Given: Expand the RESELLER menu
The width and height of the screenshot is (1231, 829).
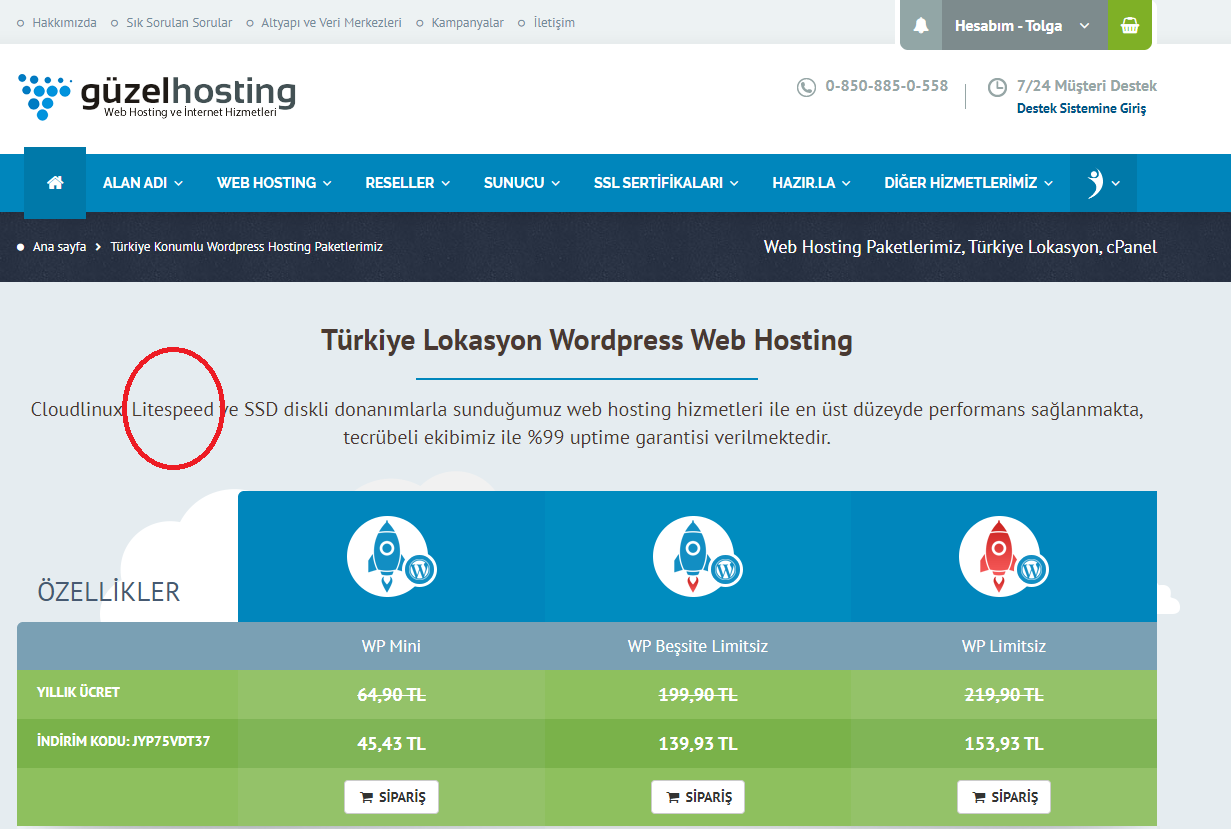Looking at the screenshot, I should 408,183.
